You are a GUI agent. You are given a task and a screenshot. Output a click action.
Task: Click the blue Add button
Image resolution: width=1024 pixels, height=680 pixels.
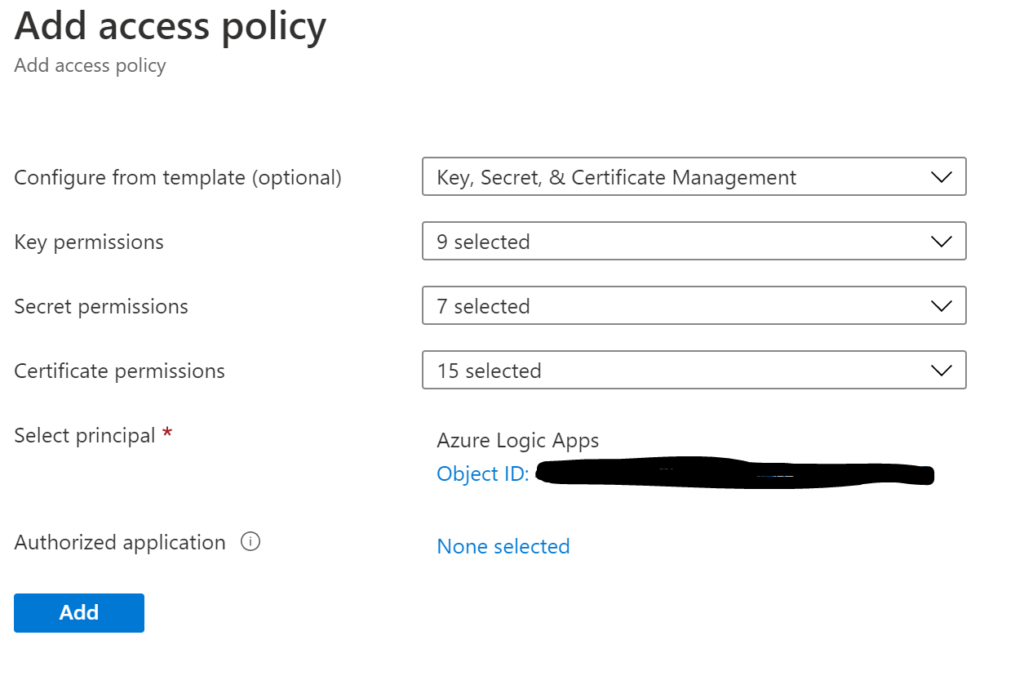coord(79,613)
